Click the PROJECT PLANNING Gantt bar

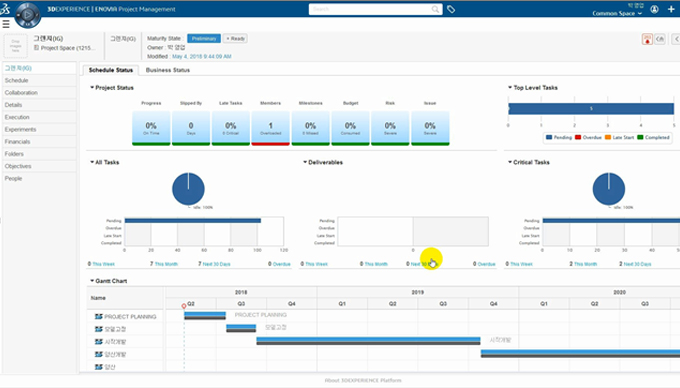click(205, 316)
